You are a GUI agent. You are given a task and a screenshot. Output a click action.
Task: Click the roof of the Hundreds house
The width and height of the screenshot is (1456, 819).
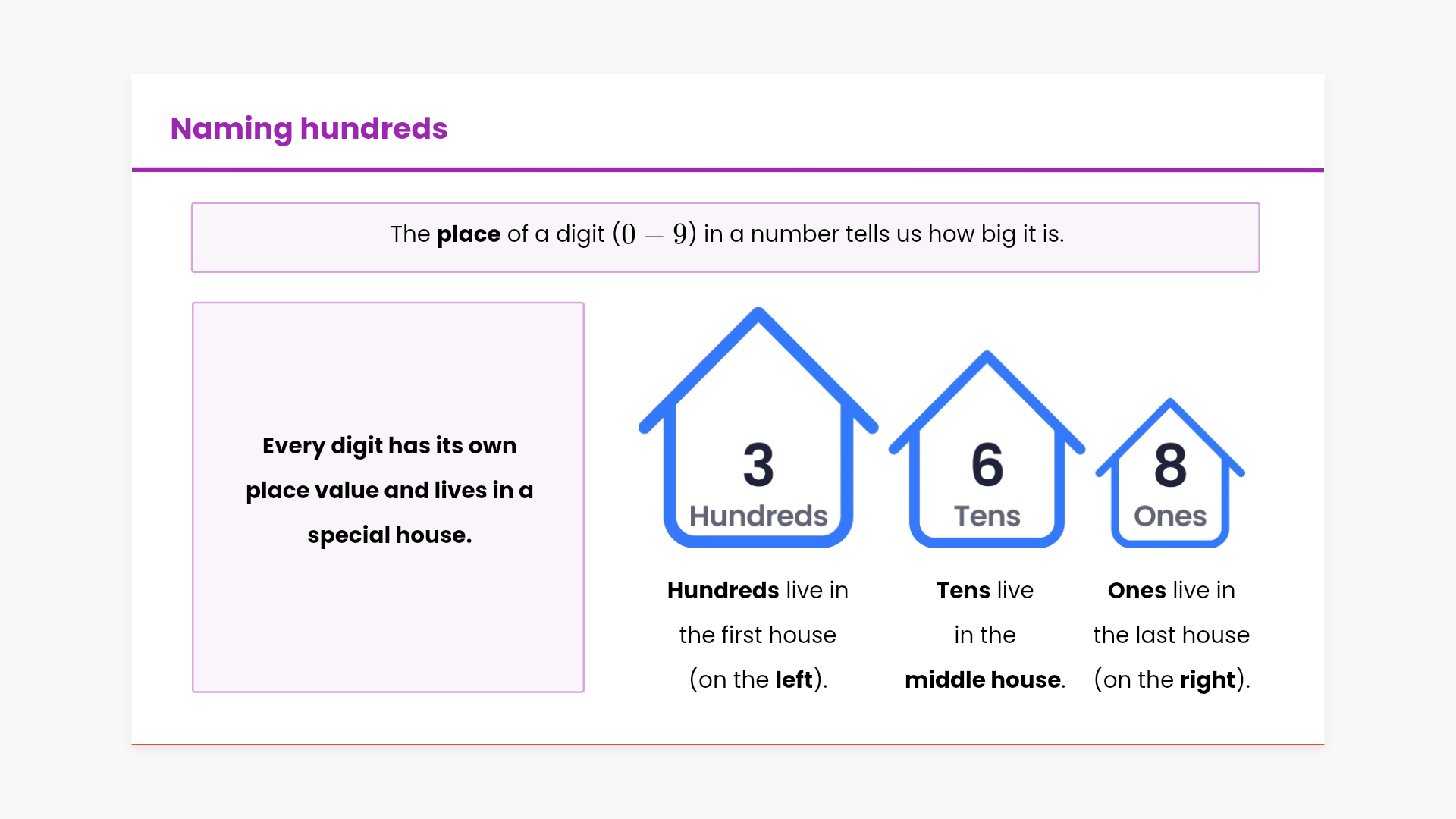click(758, 316)
